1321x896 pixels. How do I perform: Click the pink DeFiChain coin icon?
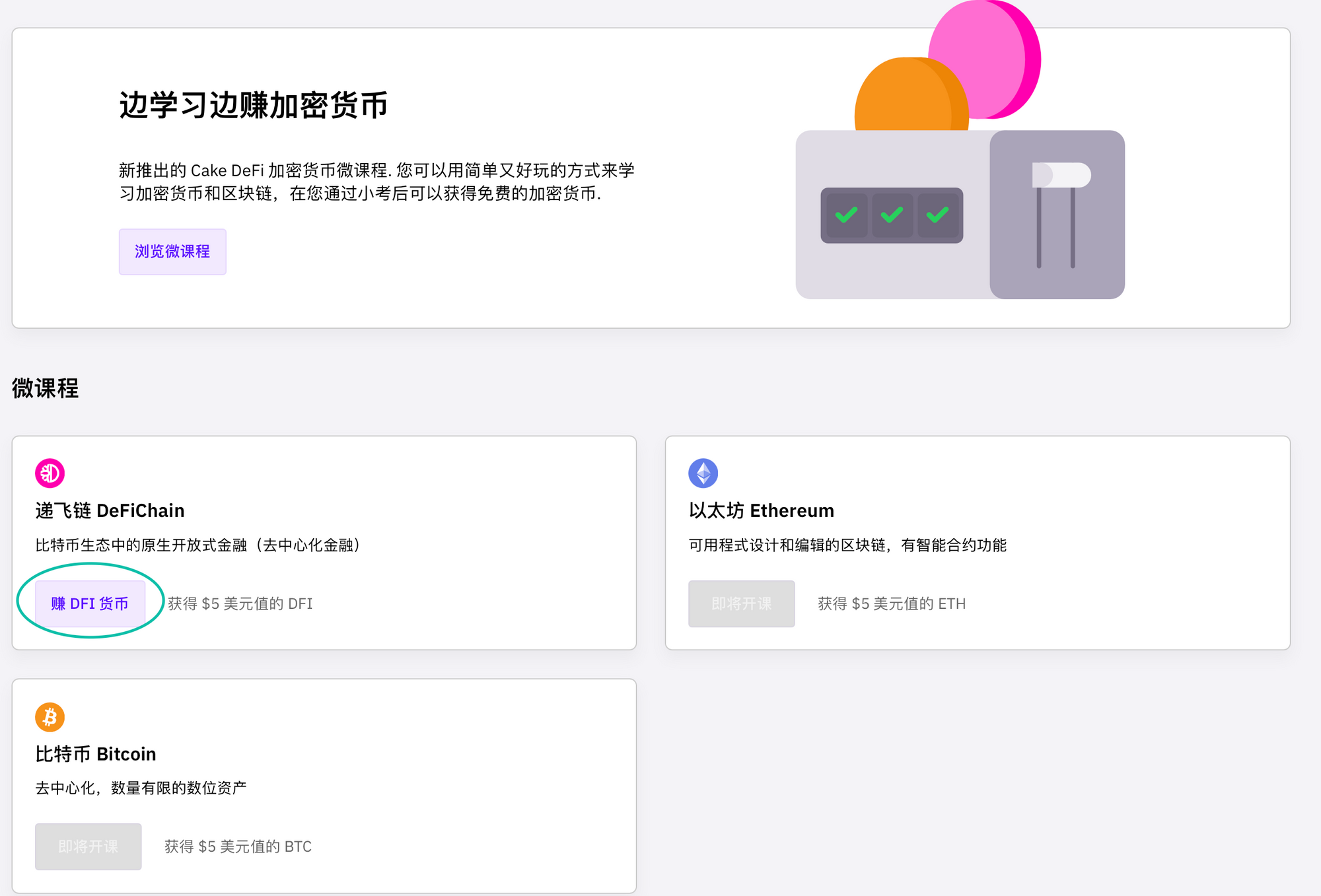coord(50,473)
